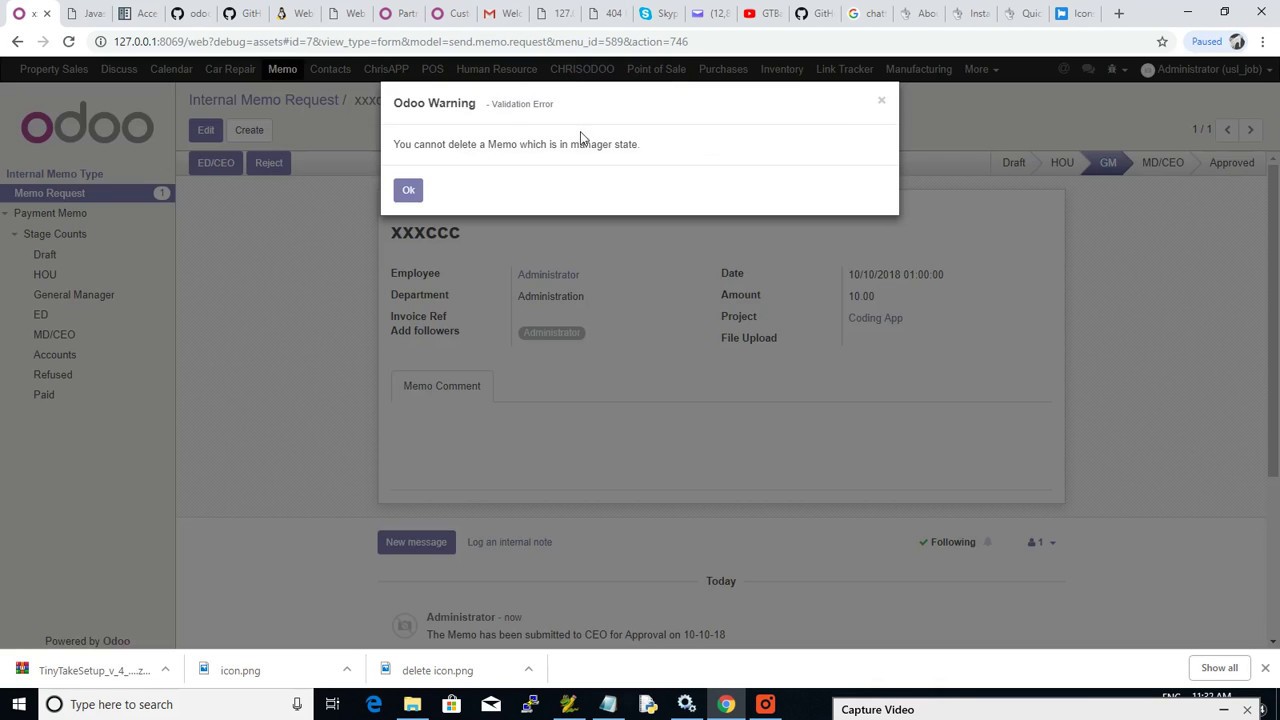This screenshot has height=720, width=1280.
Task: Open Draft stage in sidebar
Action: click(x=45, y=254)
